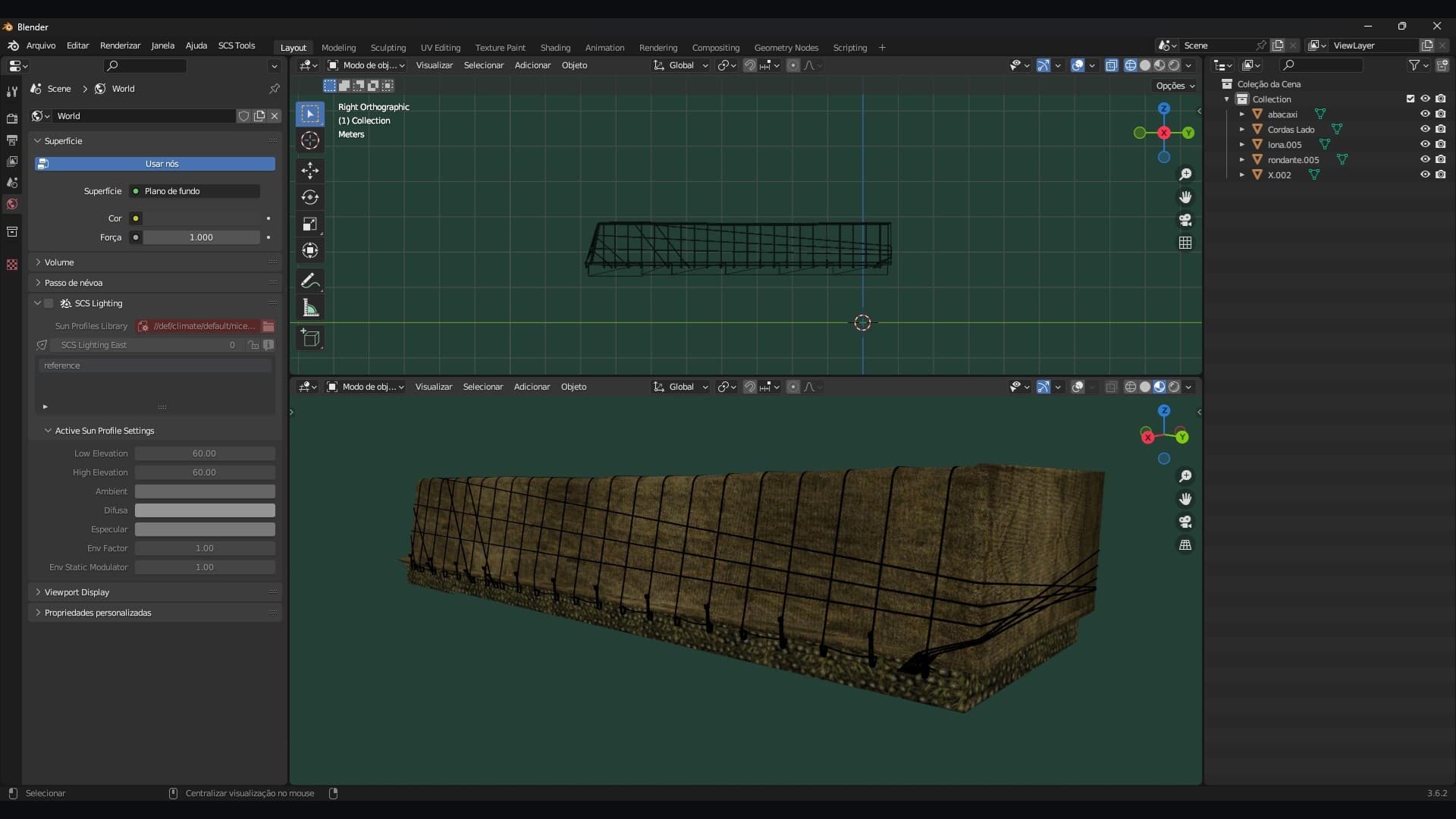Click pan hand icon in top viewport
Image resolution: width=1456 pixels, height=819 pixels.
pos(1185,197)
